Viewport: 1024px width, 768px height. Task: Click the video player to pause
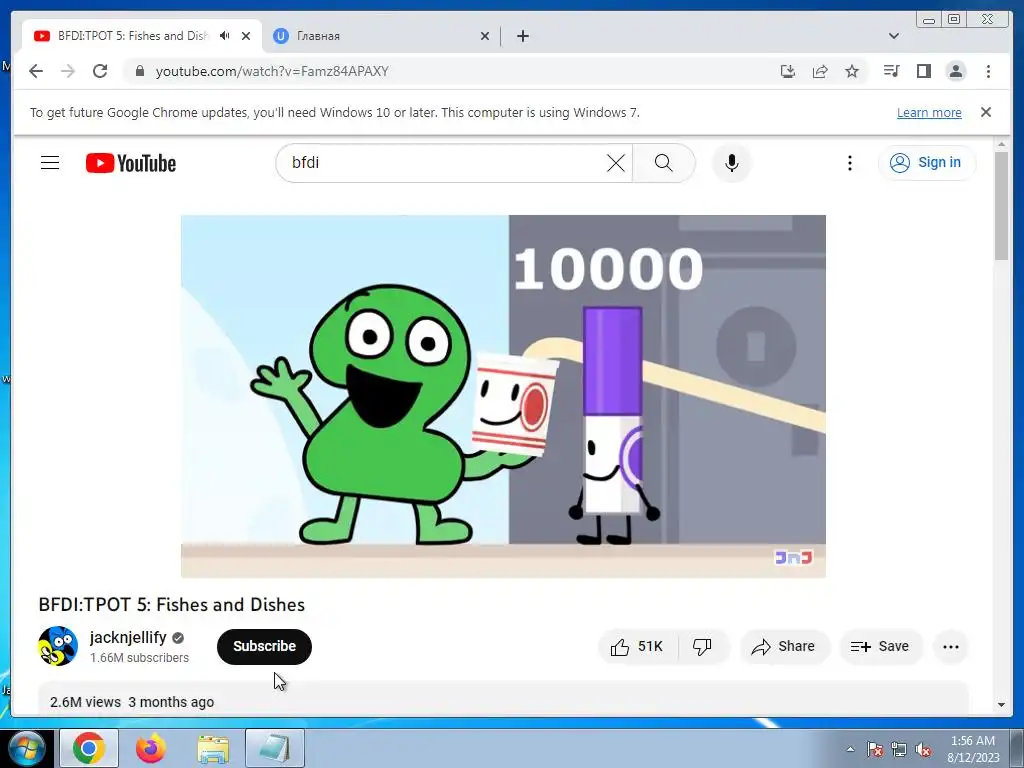pyautogui.click(x=503, y=396)
